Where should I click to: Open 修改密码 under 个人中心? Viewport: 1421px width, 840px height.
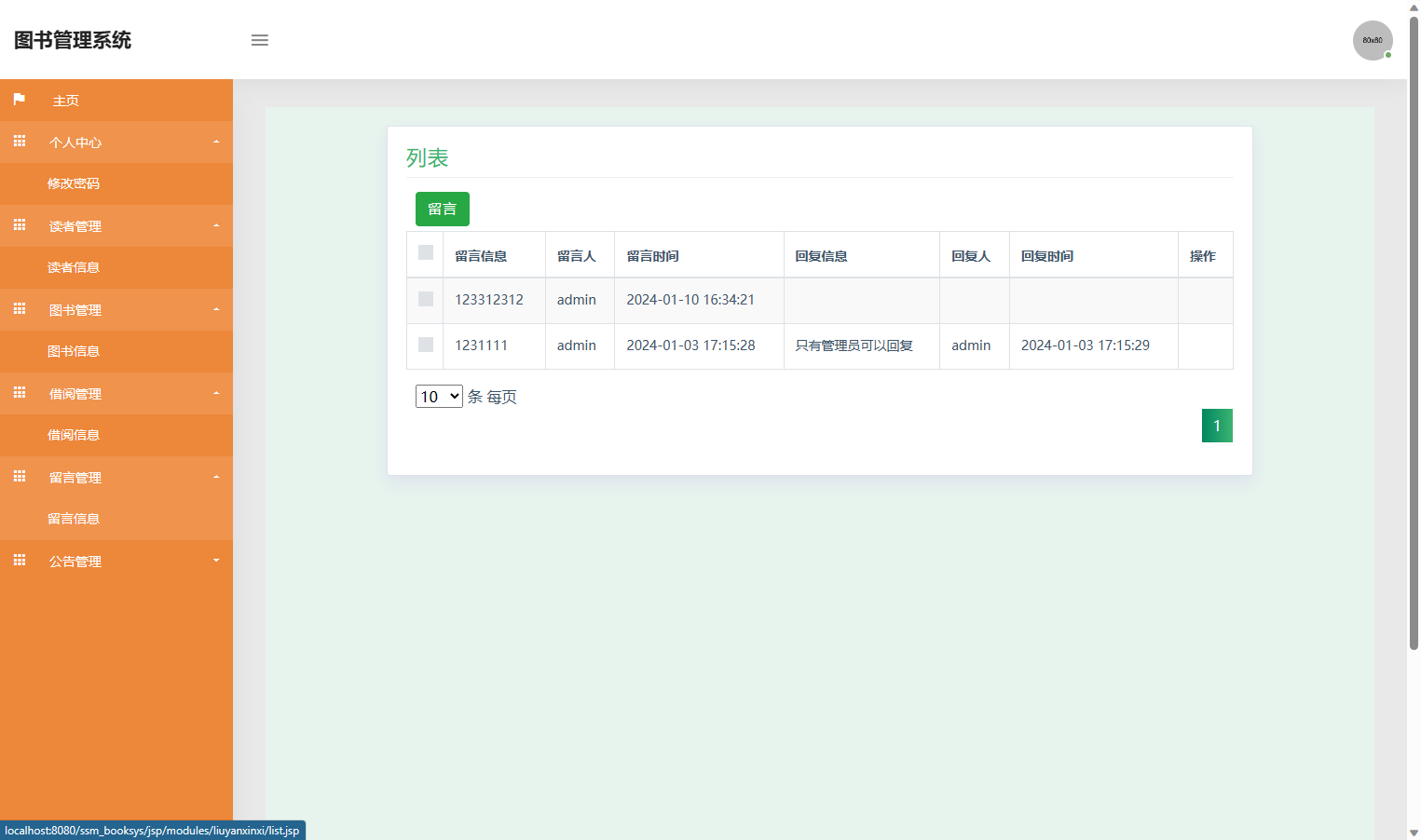click(x=74, y=183)
